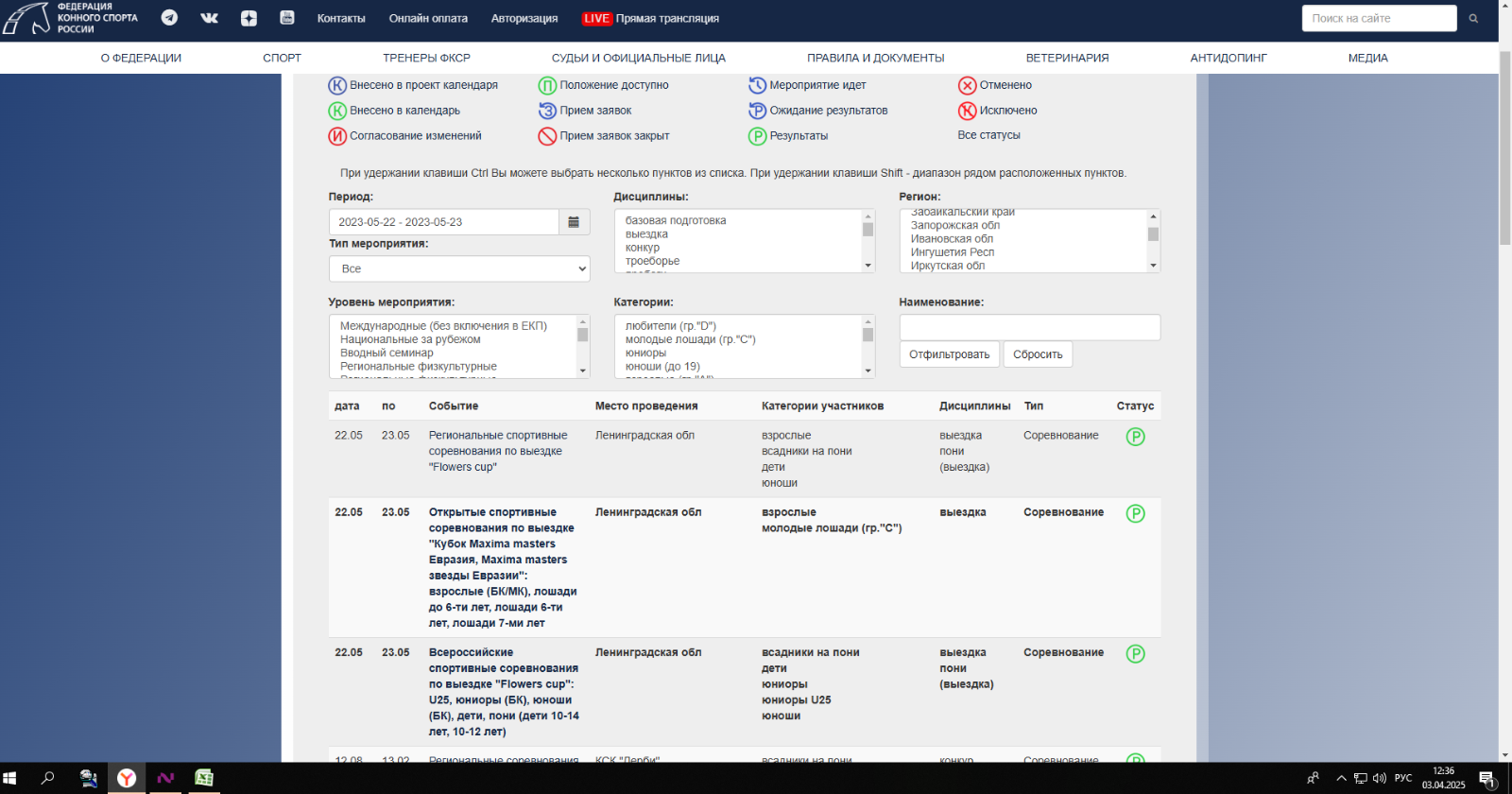This screenshot has height=794, width=1512.
Task: Open the Telegram channel icon in header
Action: (x=169, y=18)
